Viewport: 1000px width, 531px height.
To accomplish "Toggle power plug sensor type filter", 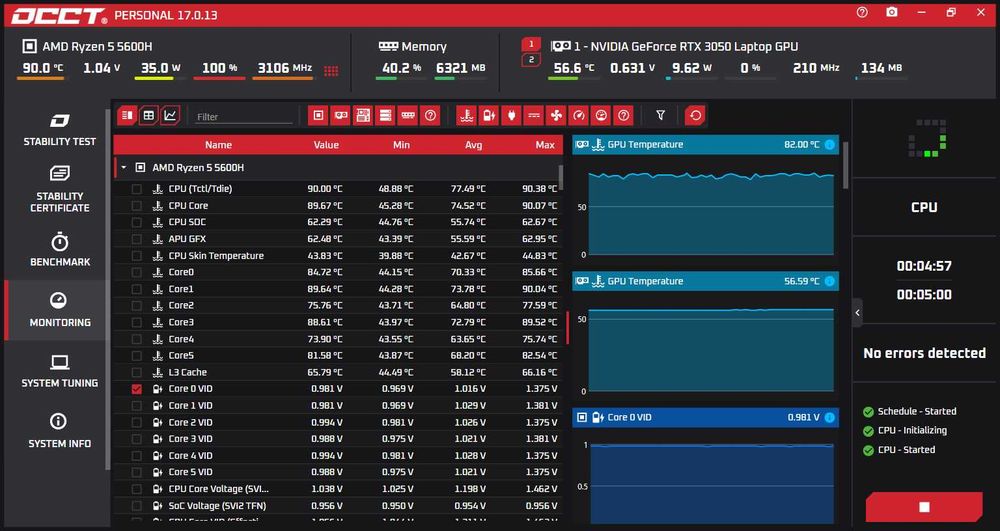I will 511,115.
